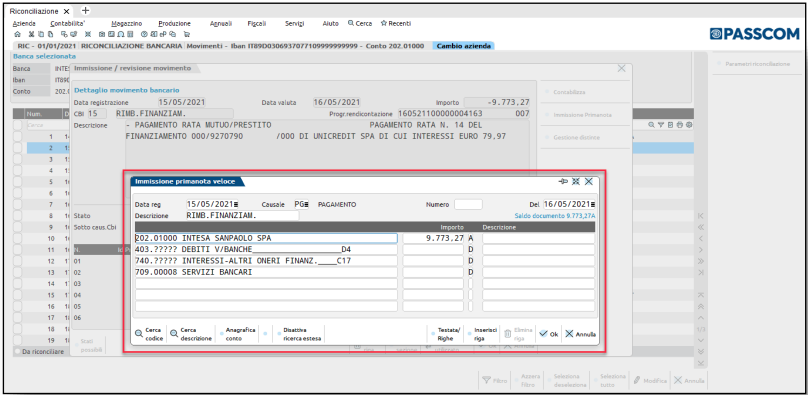Open the Magazzino menu
This screenshot has width=808, height=395.
tap(127, 23)
